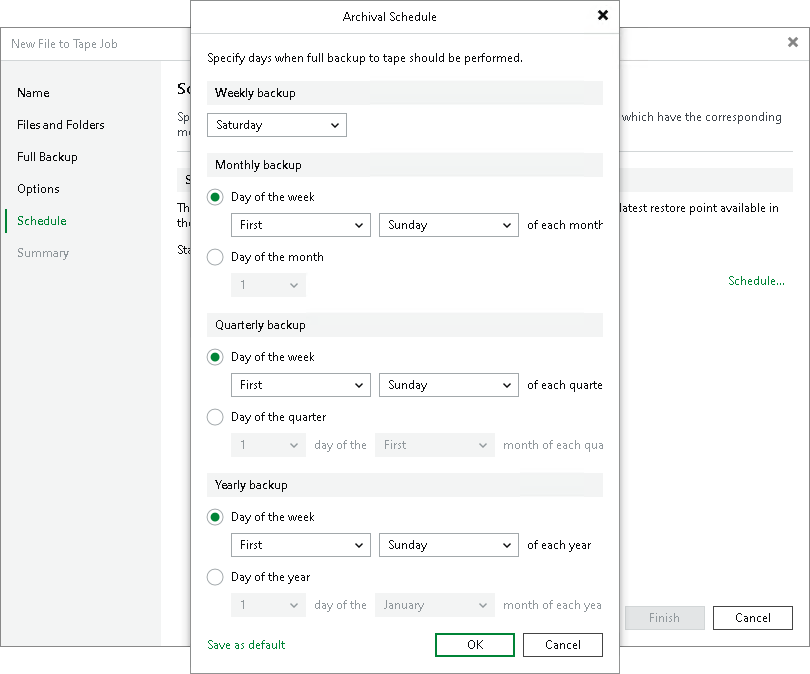
Task: Click the Save as default link
Action: tap(246, 645)
